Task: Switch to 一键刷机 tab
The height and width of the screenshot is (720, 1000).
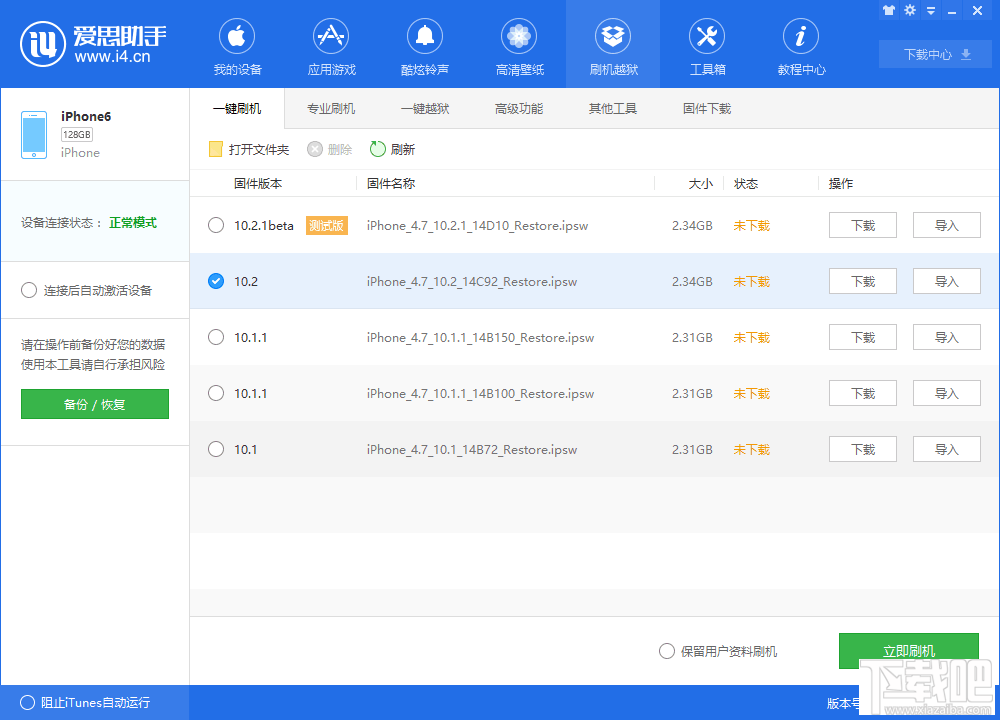Action: click(237, 108)
